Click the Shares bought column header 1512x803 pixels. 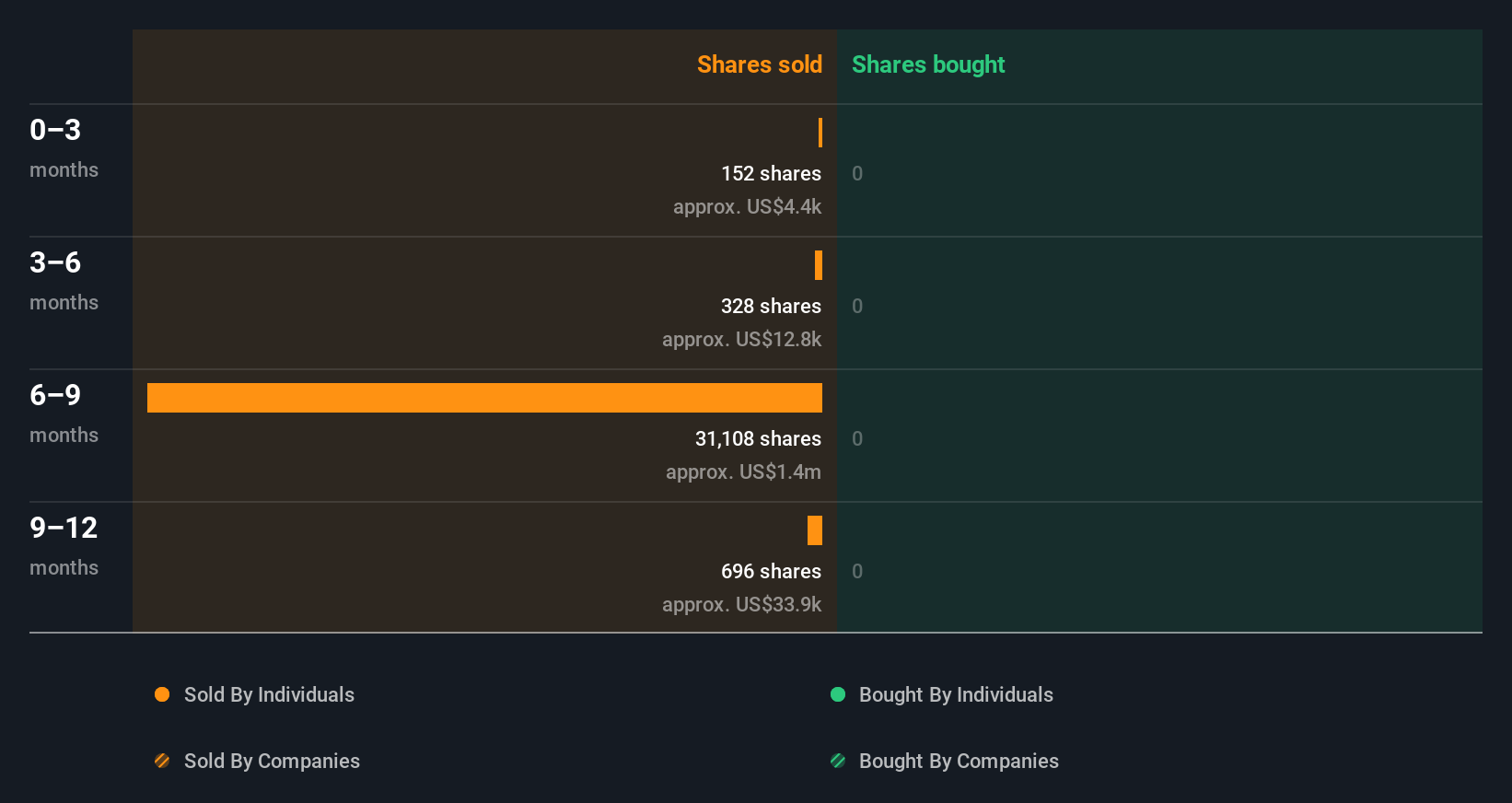(x=928, y=64)
